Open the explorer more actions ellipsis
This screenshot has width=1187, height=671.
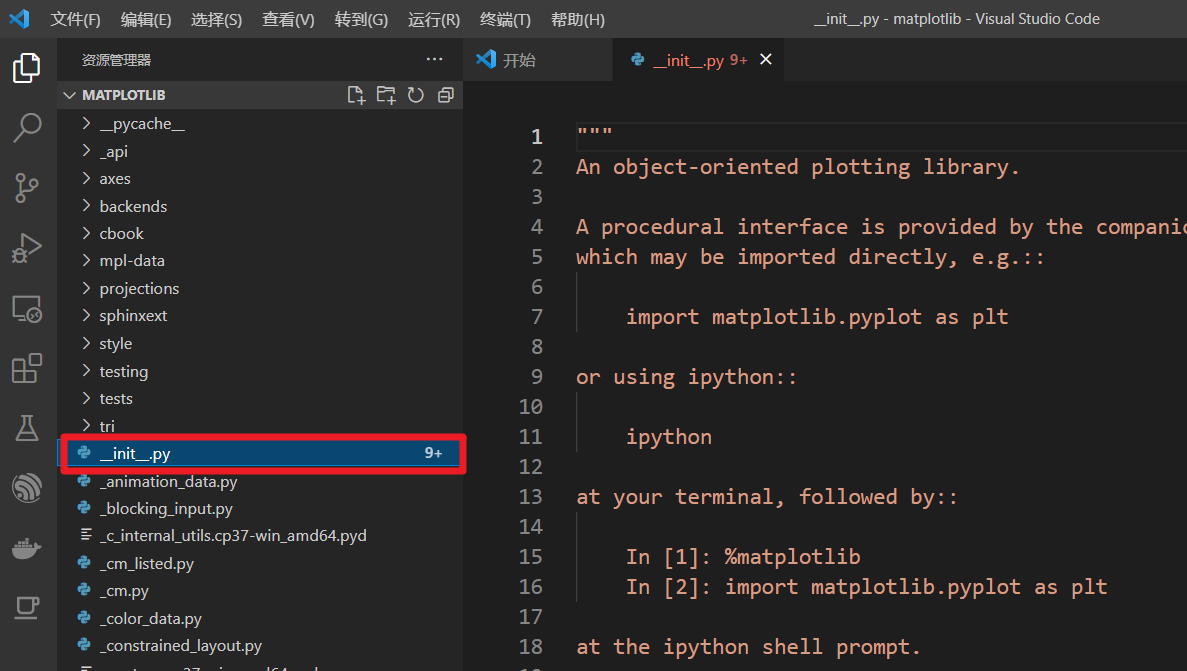(435, 59)
